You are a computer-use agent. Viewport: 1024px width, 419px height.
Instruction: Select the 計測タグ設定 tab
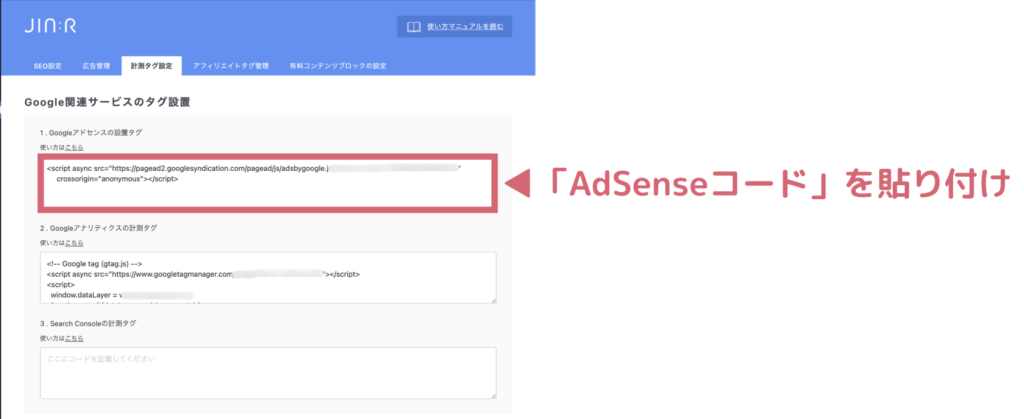point(151,66)
